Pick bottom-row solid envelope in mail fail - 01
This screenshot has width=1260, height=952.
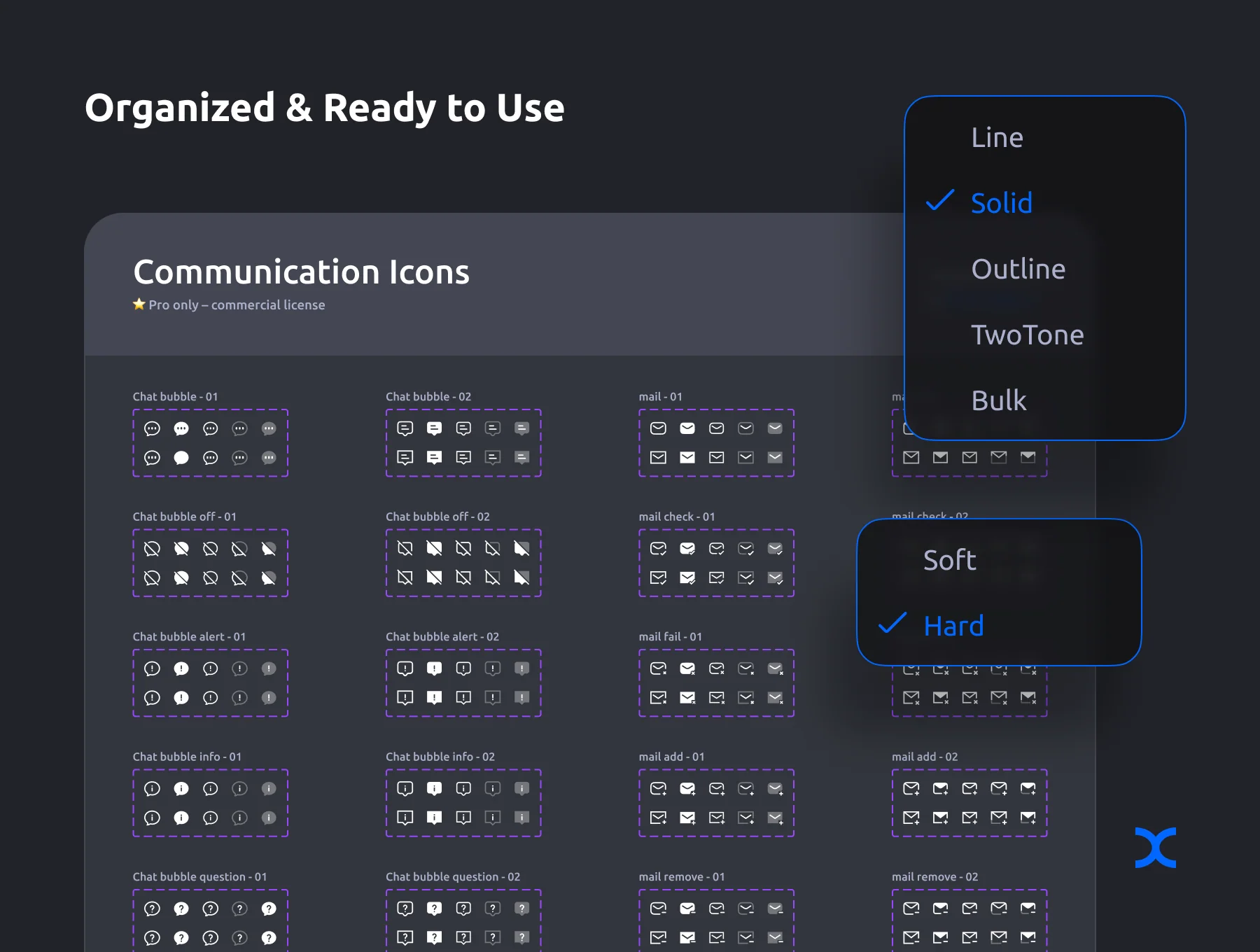tap(687, 698)
